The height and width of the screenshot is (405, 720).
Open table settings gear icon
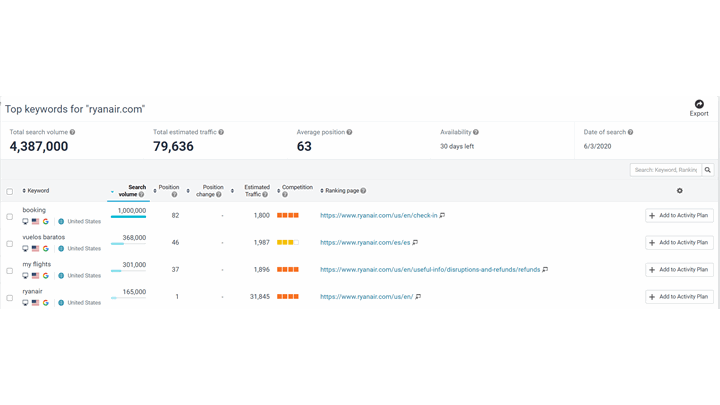pyautogui.click(x=680, y=190)
